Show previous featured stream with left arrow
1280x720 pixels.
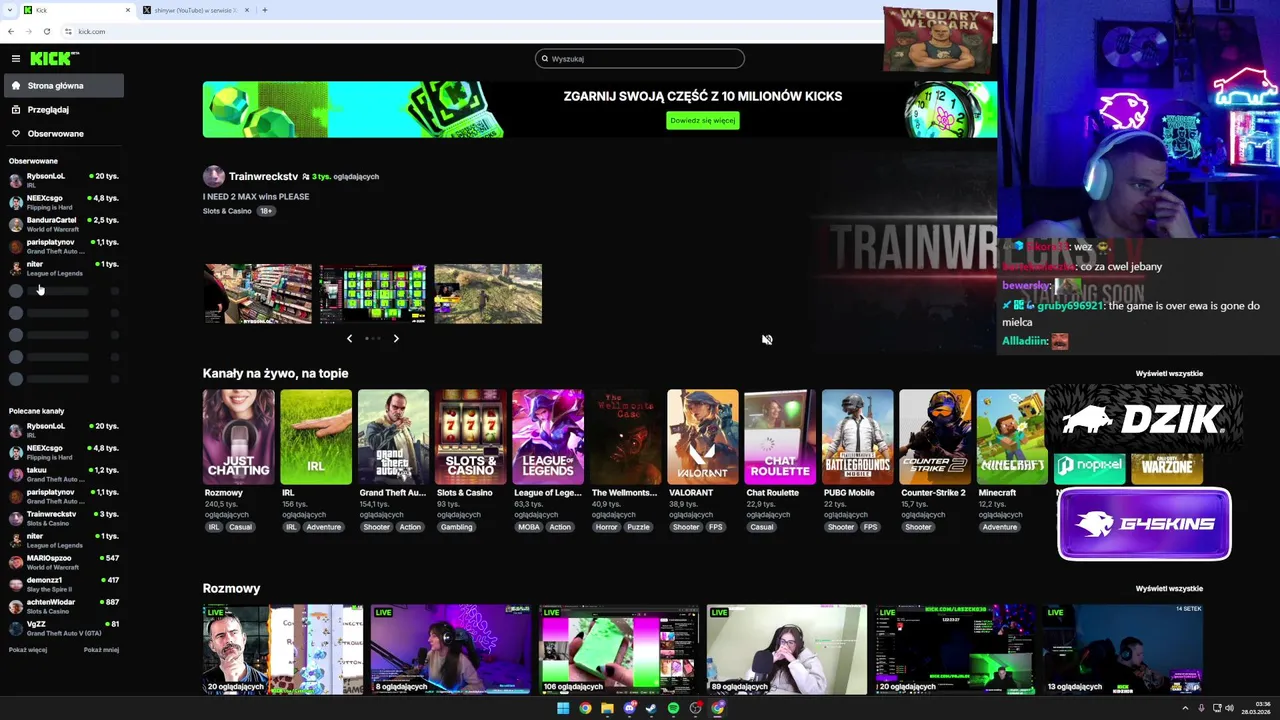(x=349, y=339)
